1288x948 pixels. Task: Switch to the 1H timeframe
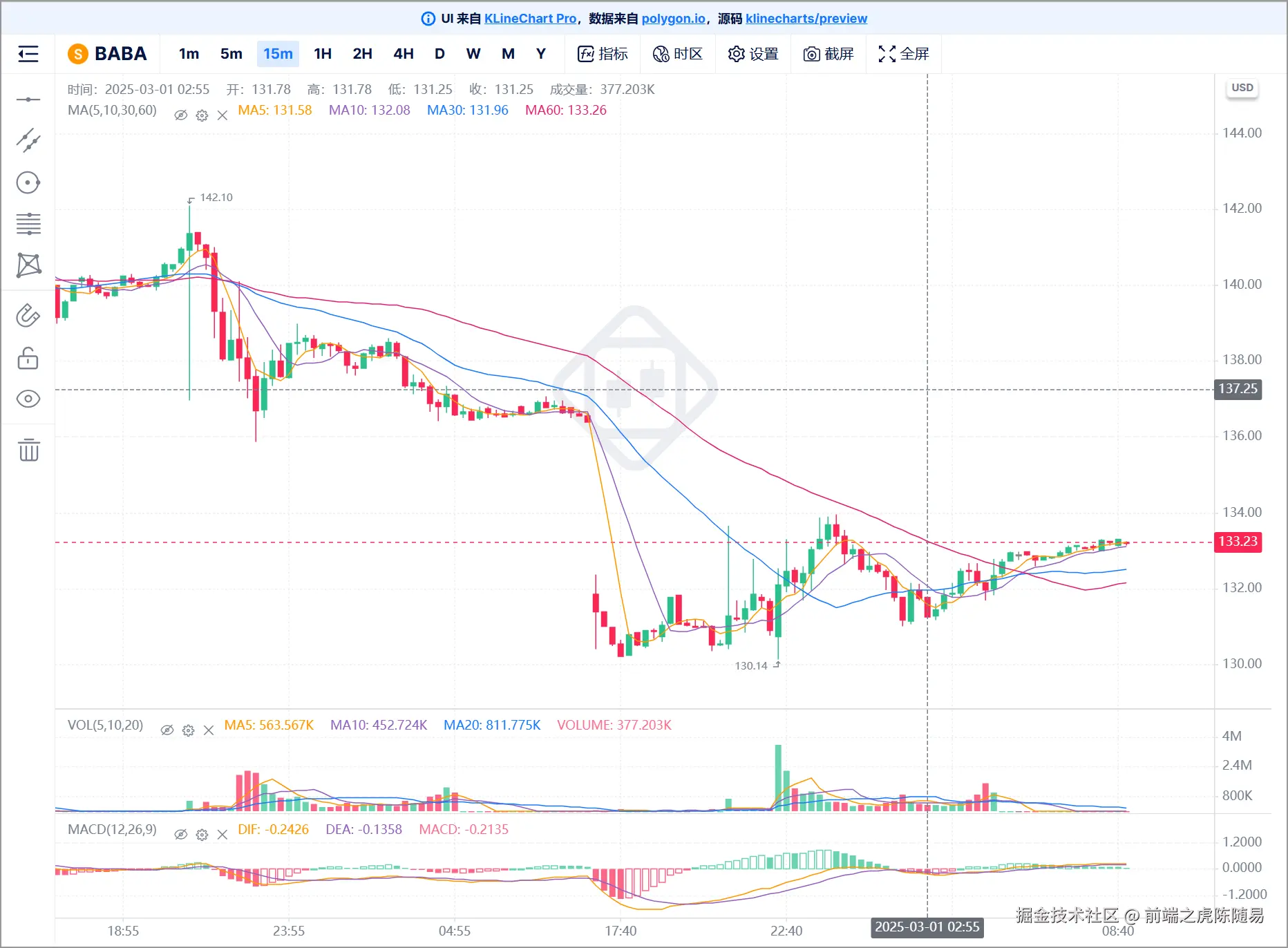click(323, 54)
